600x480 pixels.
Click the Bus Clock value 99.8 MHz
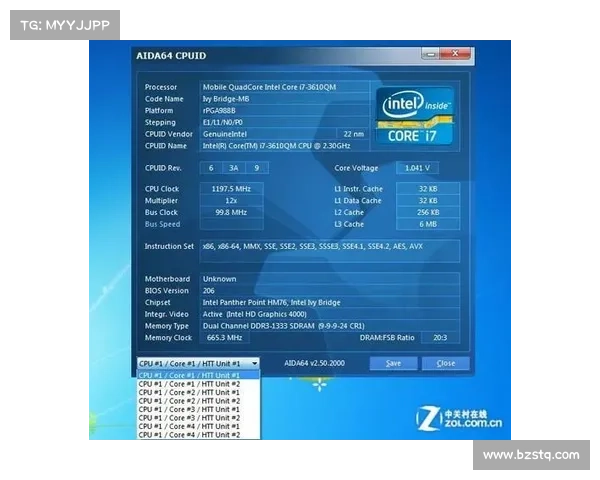click(x=232, y=212)
